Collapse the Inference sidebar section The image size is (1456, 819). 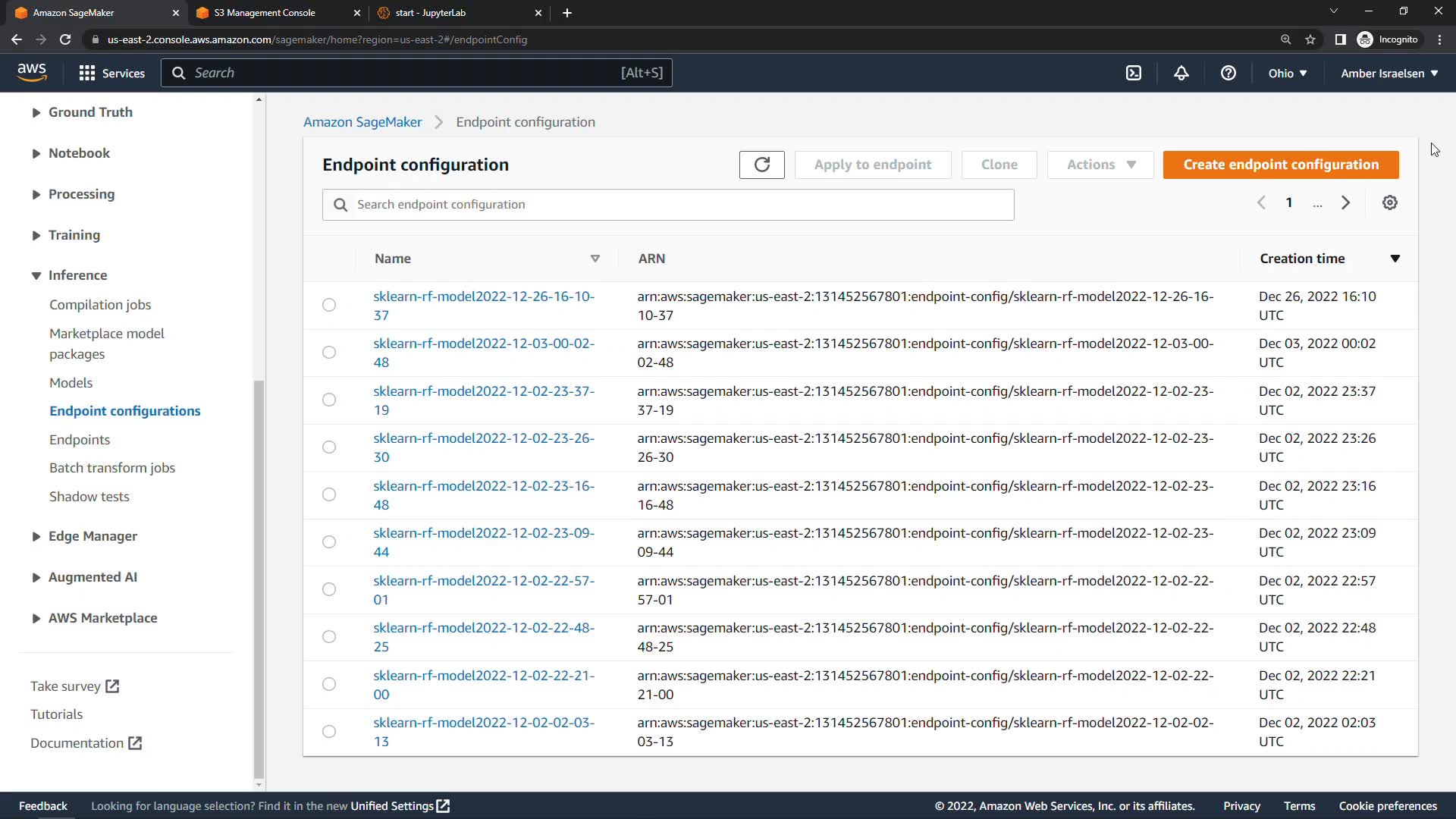[77, 275]
